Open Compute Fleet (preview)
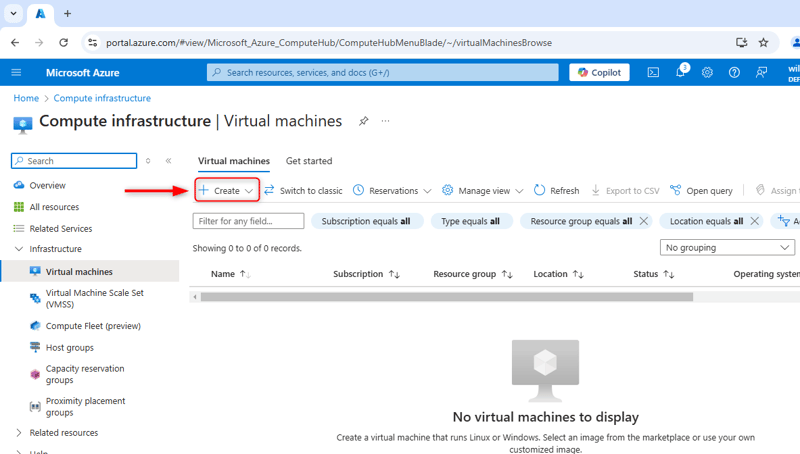This screenshot has width=800, height=454. point(93,326)
